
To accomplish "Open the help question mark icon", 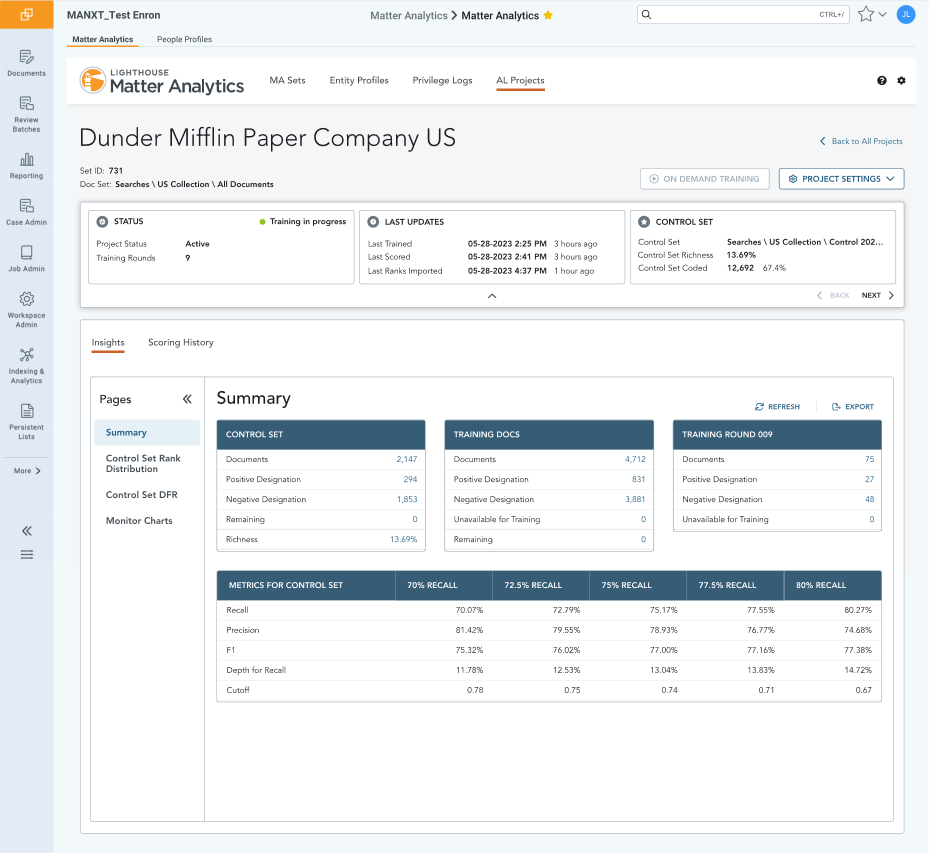I will 882,81.
